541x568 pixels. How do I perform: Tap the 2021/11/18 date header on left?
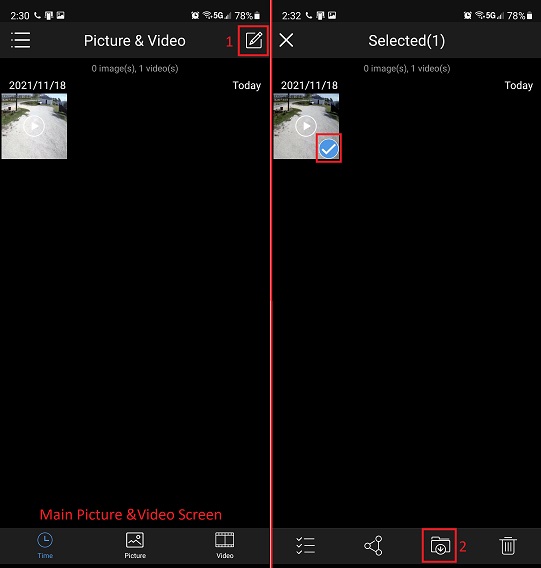[37, 85]
